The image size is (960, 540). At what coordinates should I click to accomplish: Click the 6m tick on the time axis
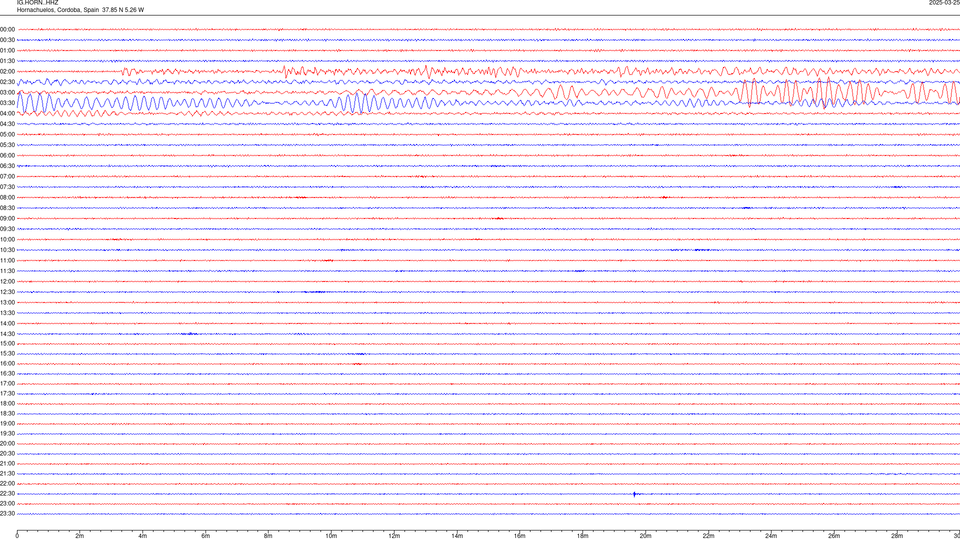click(205, 536)
